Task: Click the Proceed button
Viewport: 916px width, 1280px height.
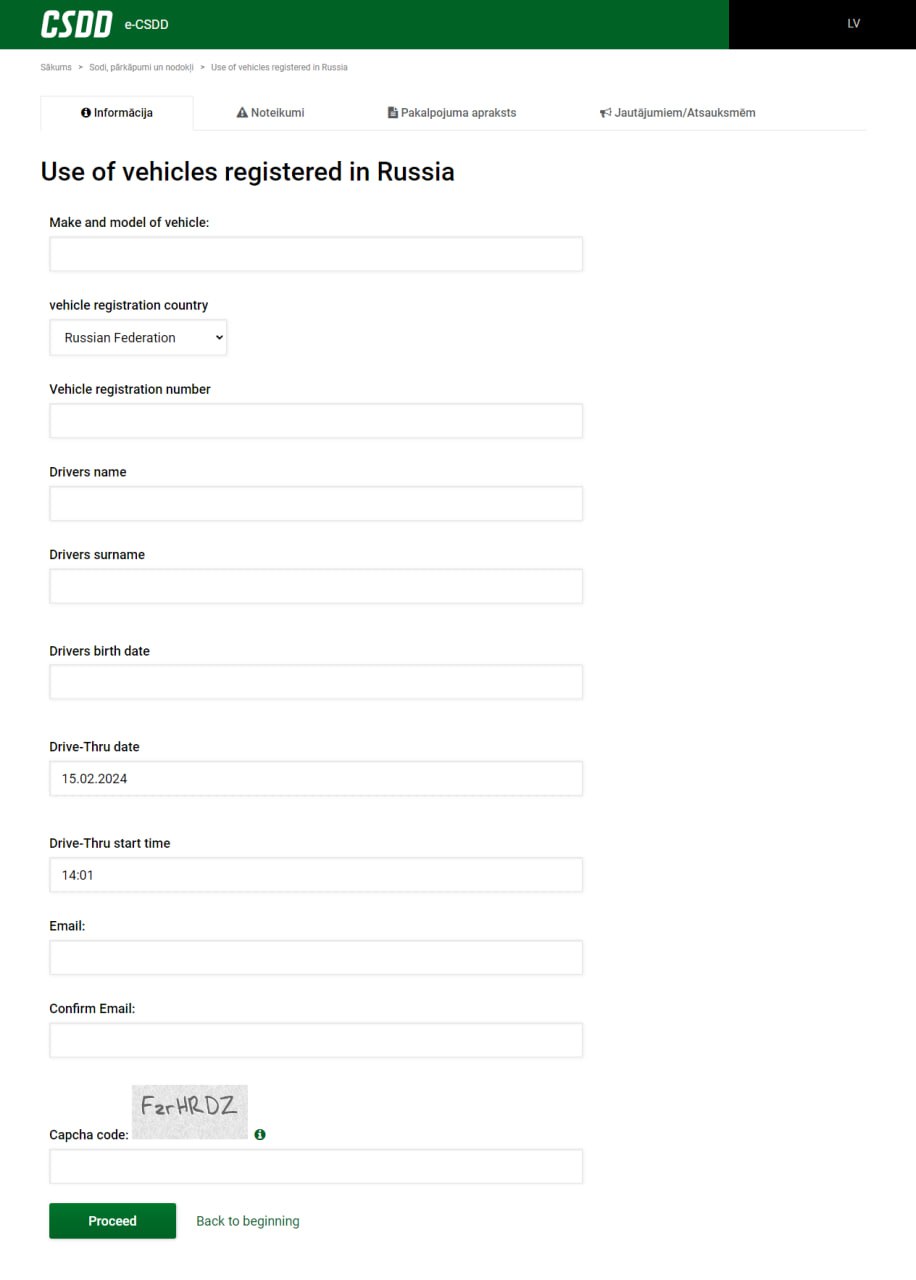Action: point(113,1220)
